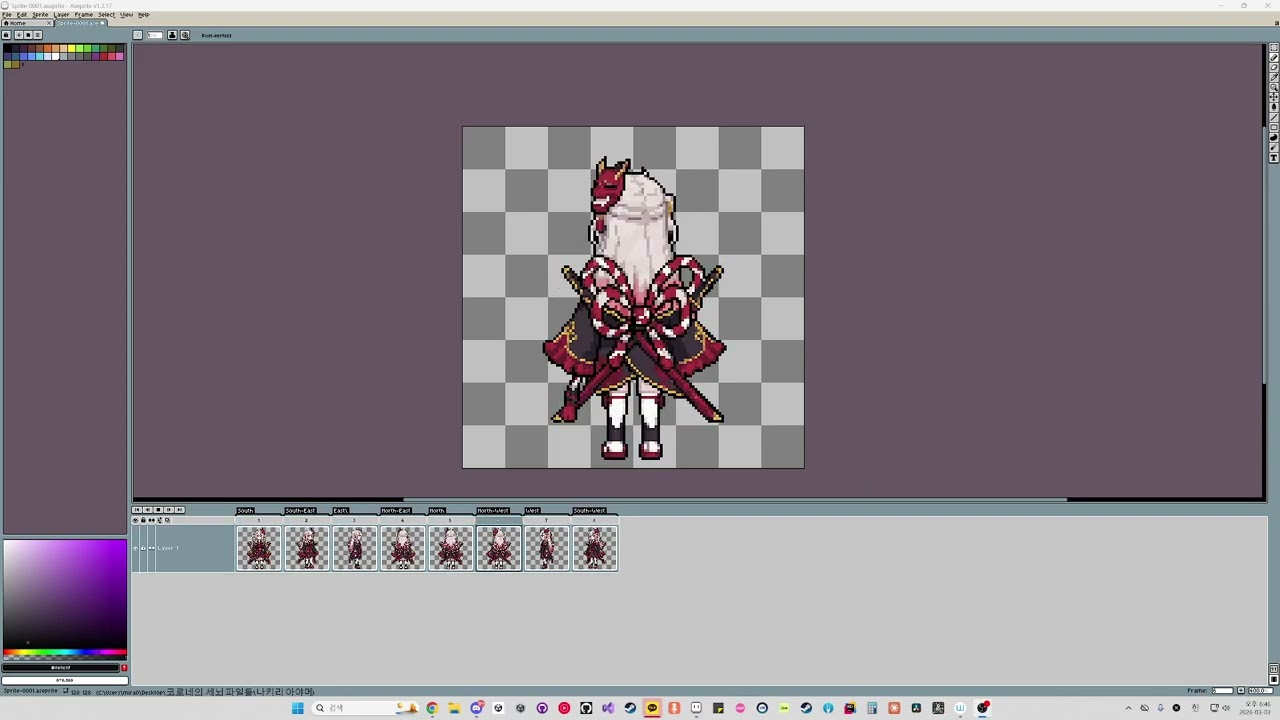Viewport: 1280px width, 720px height.
Task: Open the Edit menu
Action: pos(22,15)
